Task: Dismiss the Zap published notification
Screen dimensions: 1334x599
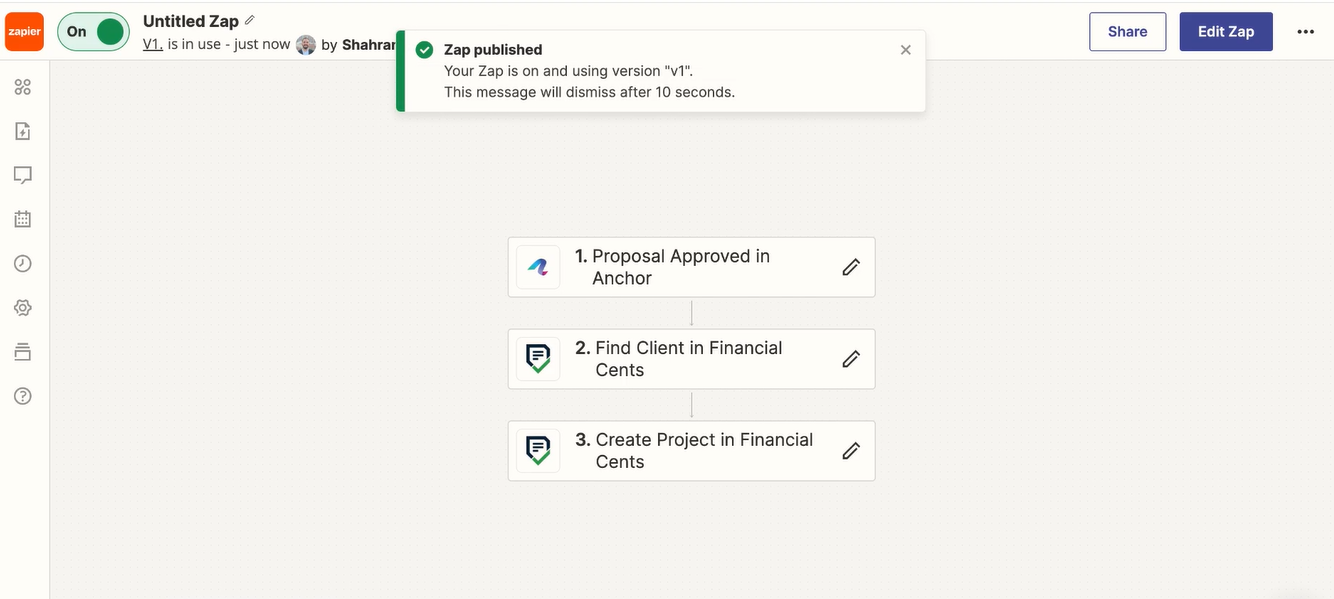Action: pyautogui.click(x=906, y=50)
